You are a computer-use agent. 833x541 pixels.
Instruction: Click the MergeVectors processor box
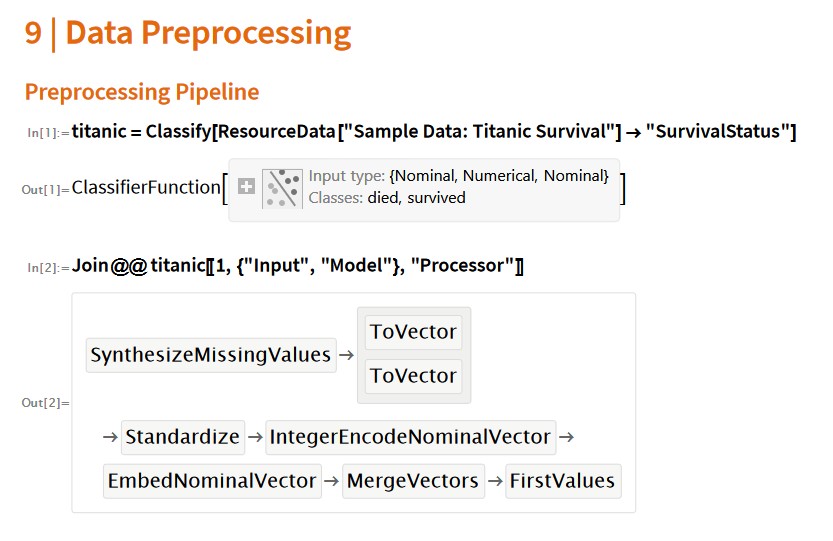point(413,481)
